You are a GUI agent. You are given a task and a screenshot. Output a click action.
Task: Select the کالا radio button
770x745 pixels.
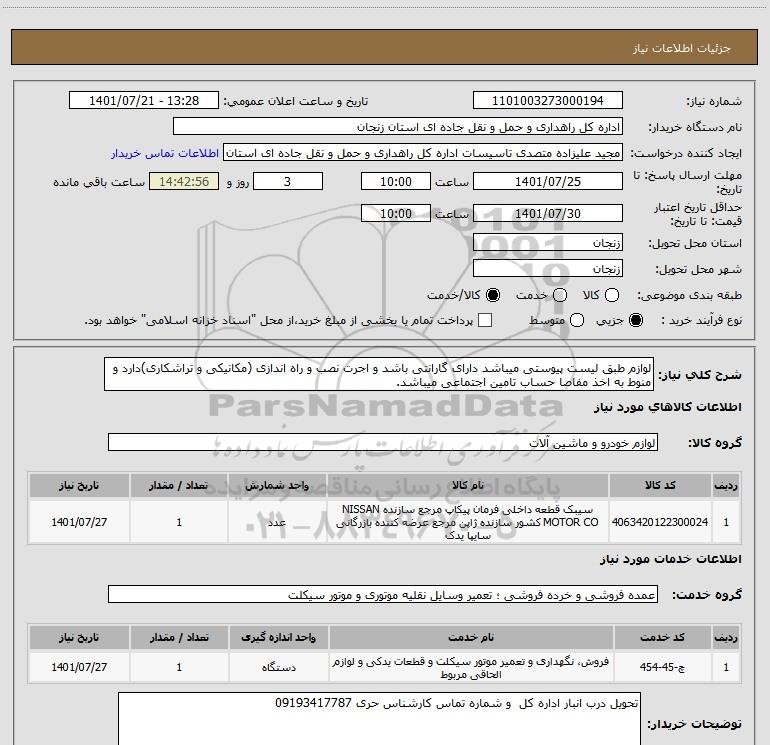pyautogui.click(x=612, y=295)
